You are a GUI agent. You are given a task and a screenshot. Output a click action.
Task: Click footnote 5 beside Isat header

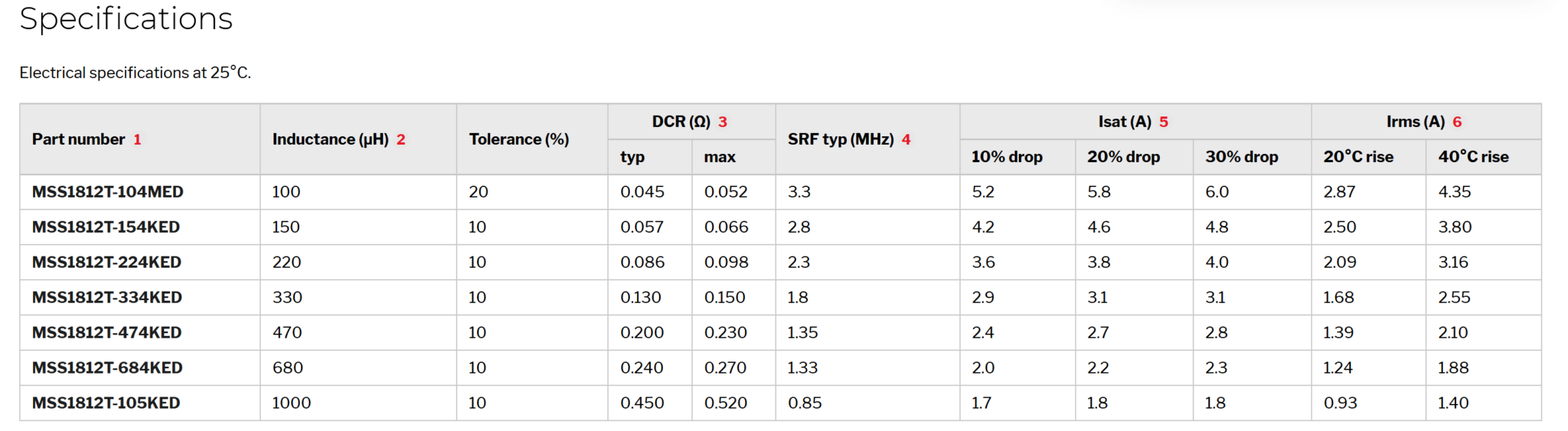coord(1163,122)
